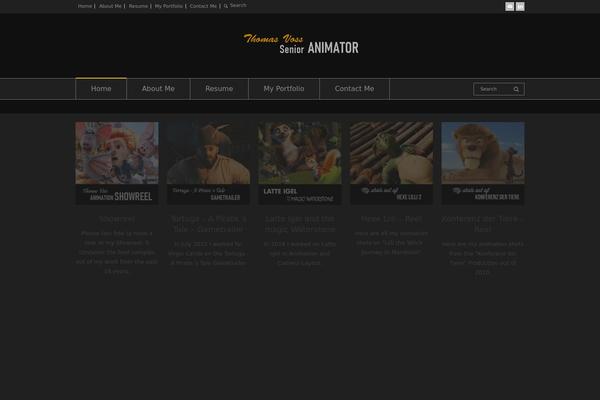600x400 pixels.
Task: Click the Hexe Lilli - Reel heading
Action: pyautogui.click(x=391, y=219)
